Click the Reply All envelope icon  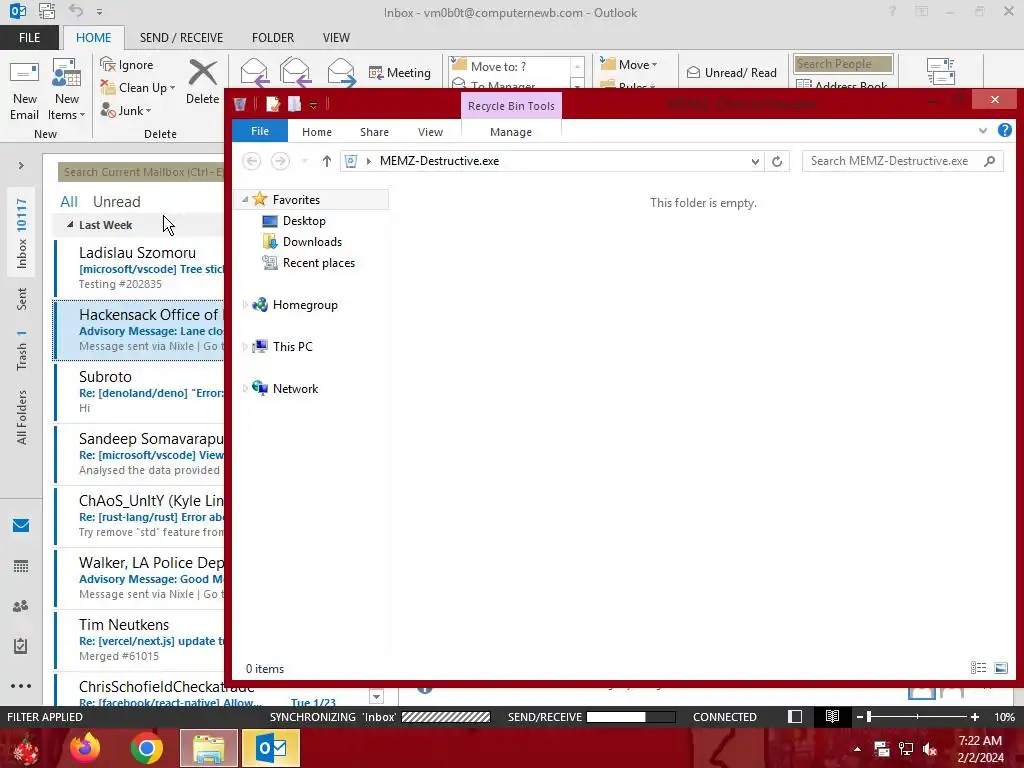(x=295, y=72)
